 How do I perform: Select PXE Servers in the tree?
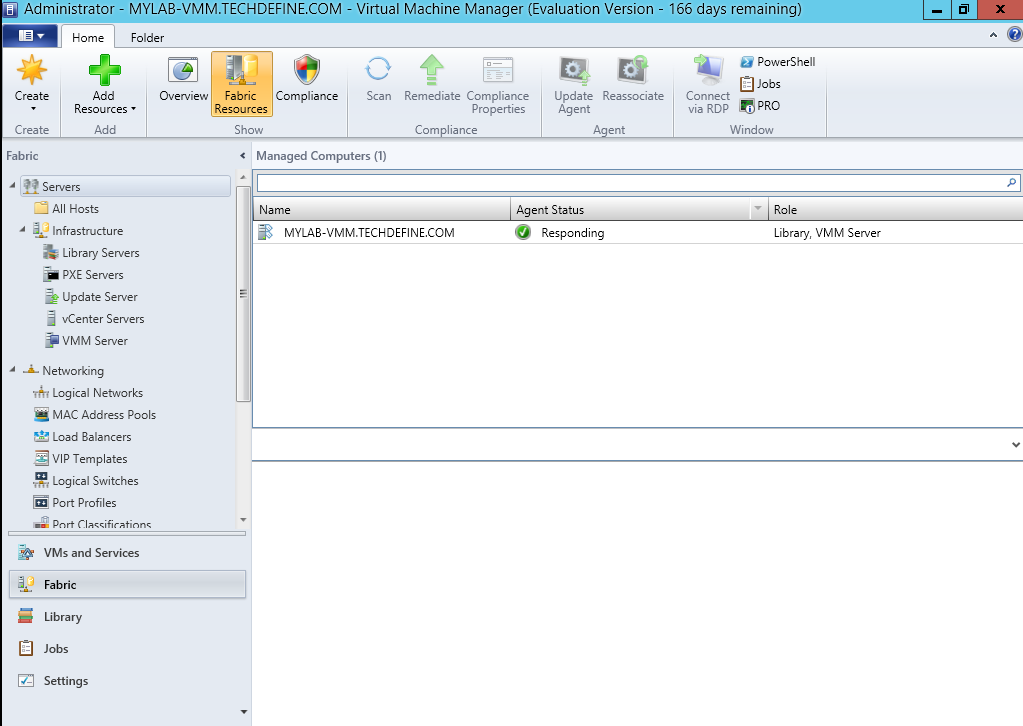pos(84,275)
